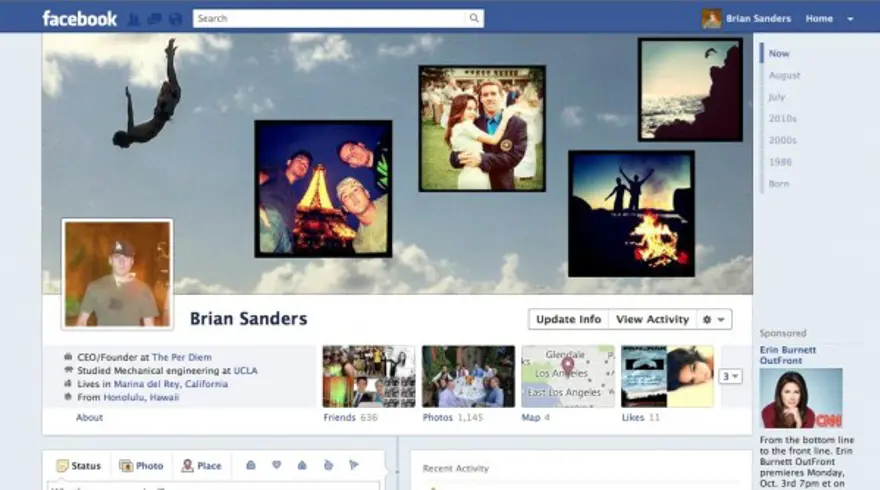
Task: Select the flag milestone icon in composer
Action: [x=354, y=465]
